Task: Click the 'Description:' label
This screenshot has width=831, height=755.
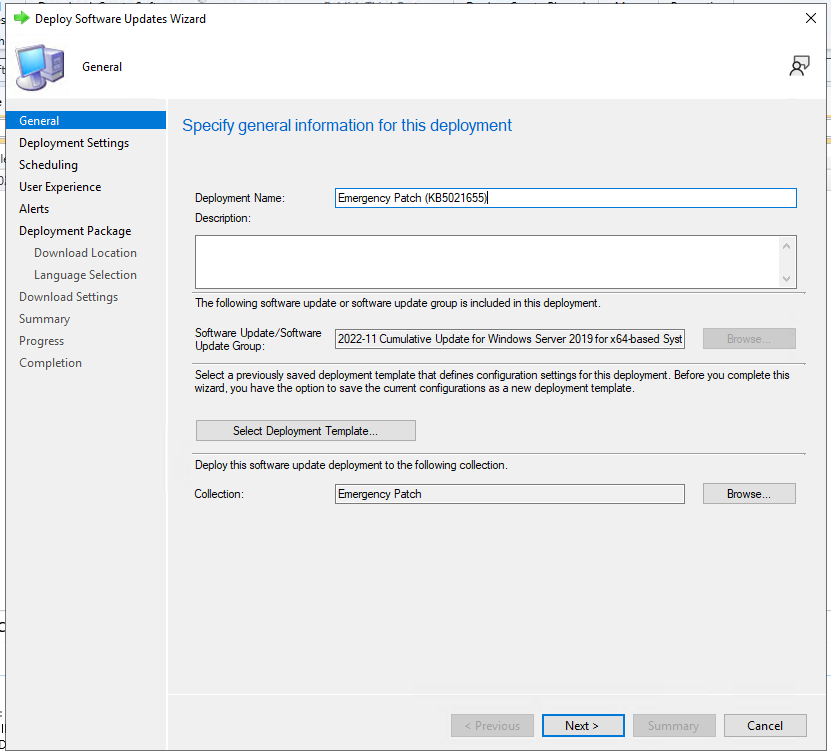Action: click(x=223, y=218)
